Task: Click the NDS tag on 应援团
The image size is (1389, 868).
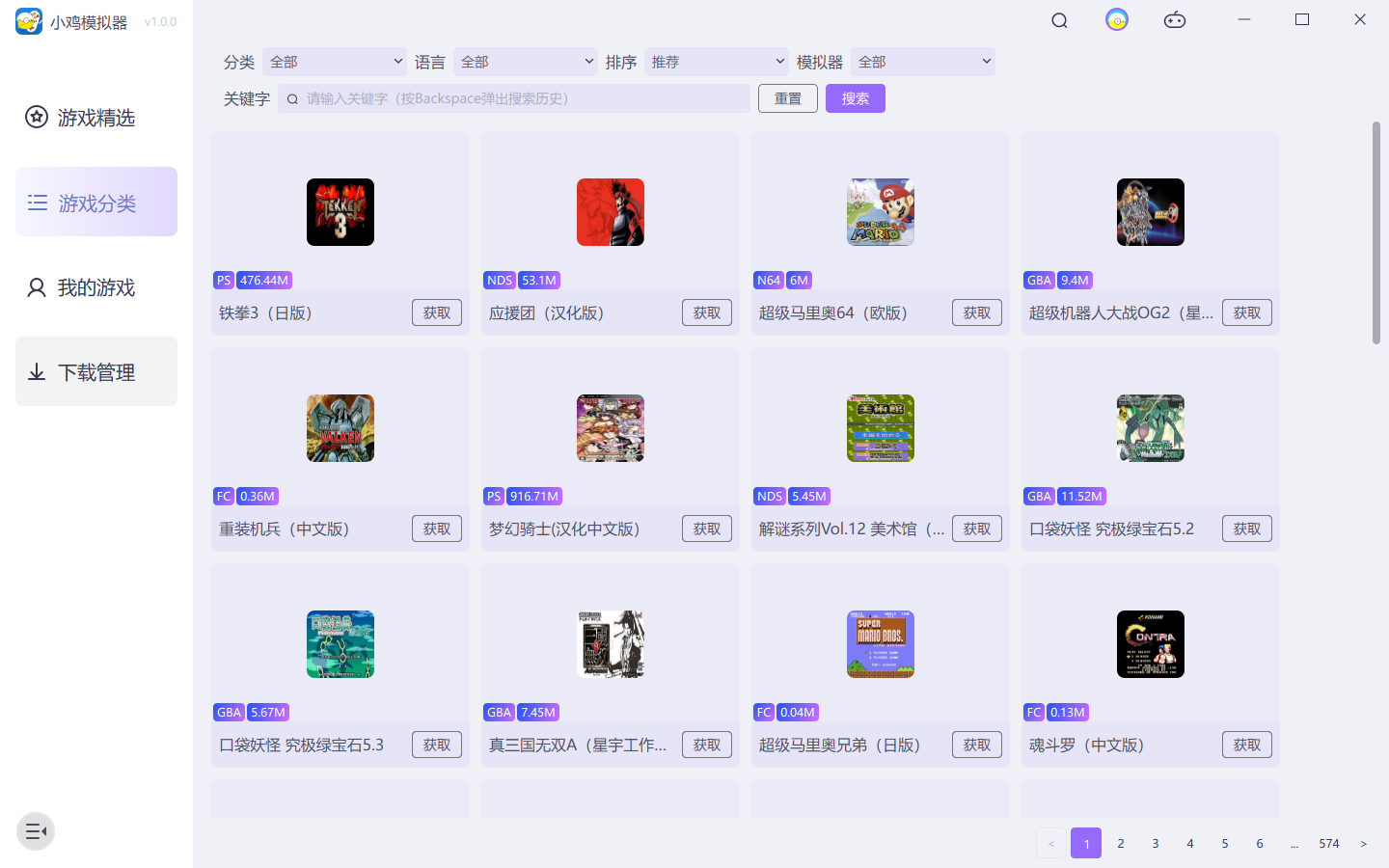Action: (x=500, y=280)
